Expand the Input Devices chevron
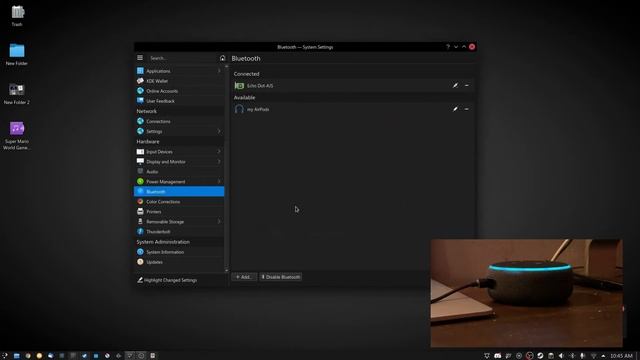The image size is (640, 360). (x=219, y=151)
